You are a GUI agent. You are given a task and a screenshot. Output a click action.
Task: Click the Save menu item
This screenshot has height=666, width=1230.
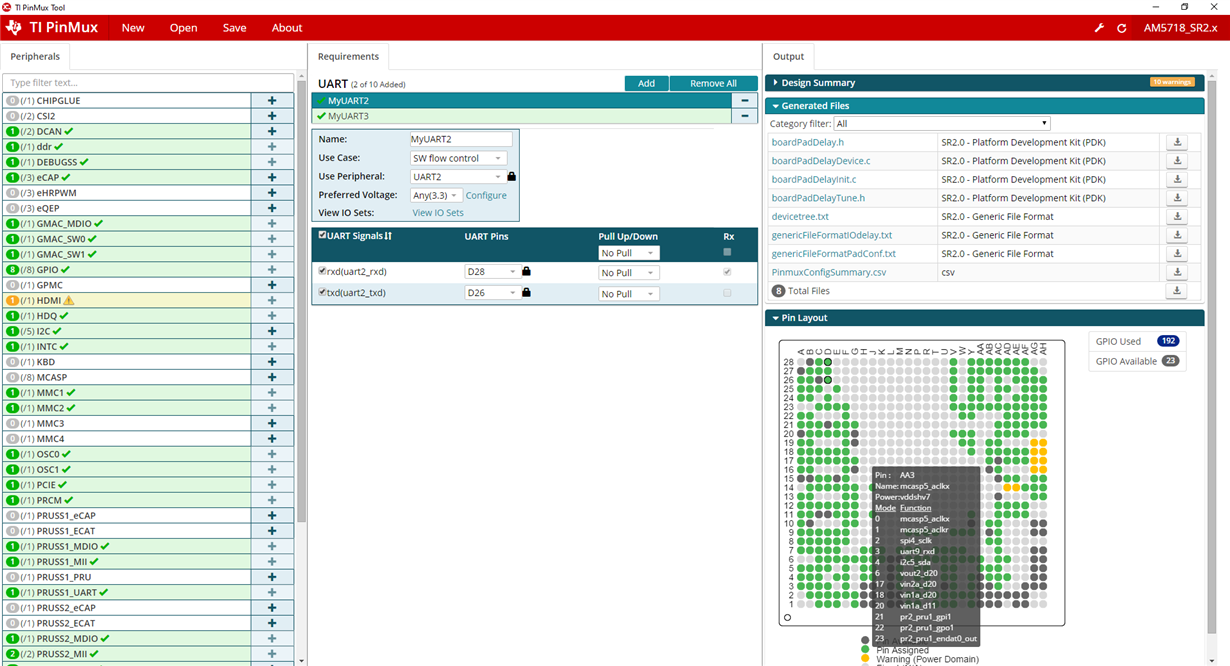coord(235,28)
